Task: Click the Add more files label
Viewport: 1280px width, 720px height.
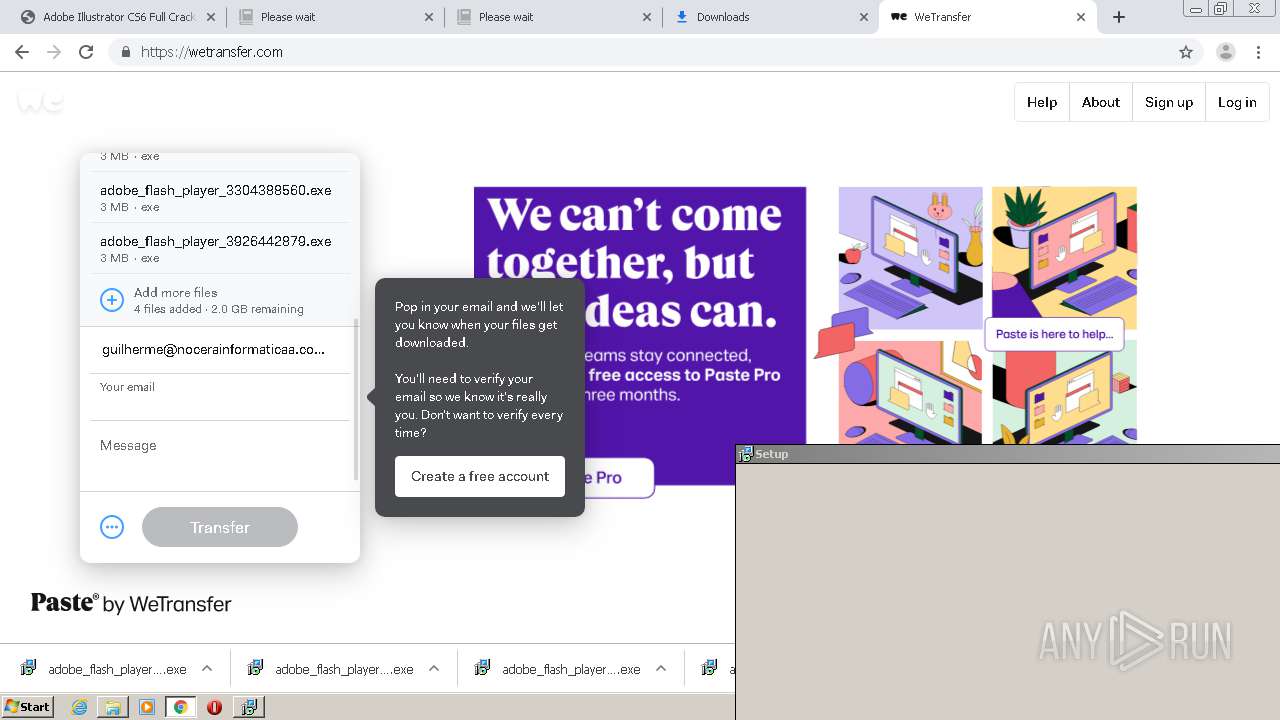Action: [x=175, y=292]
